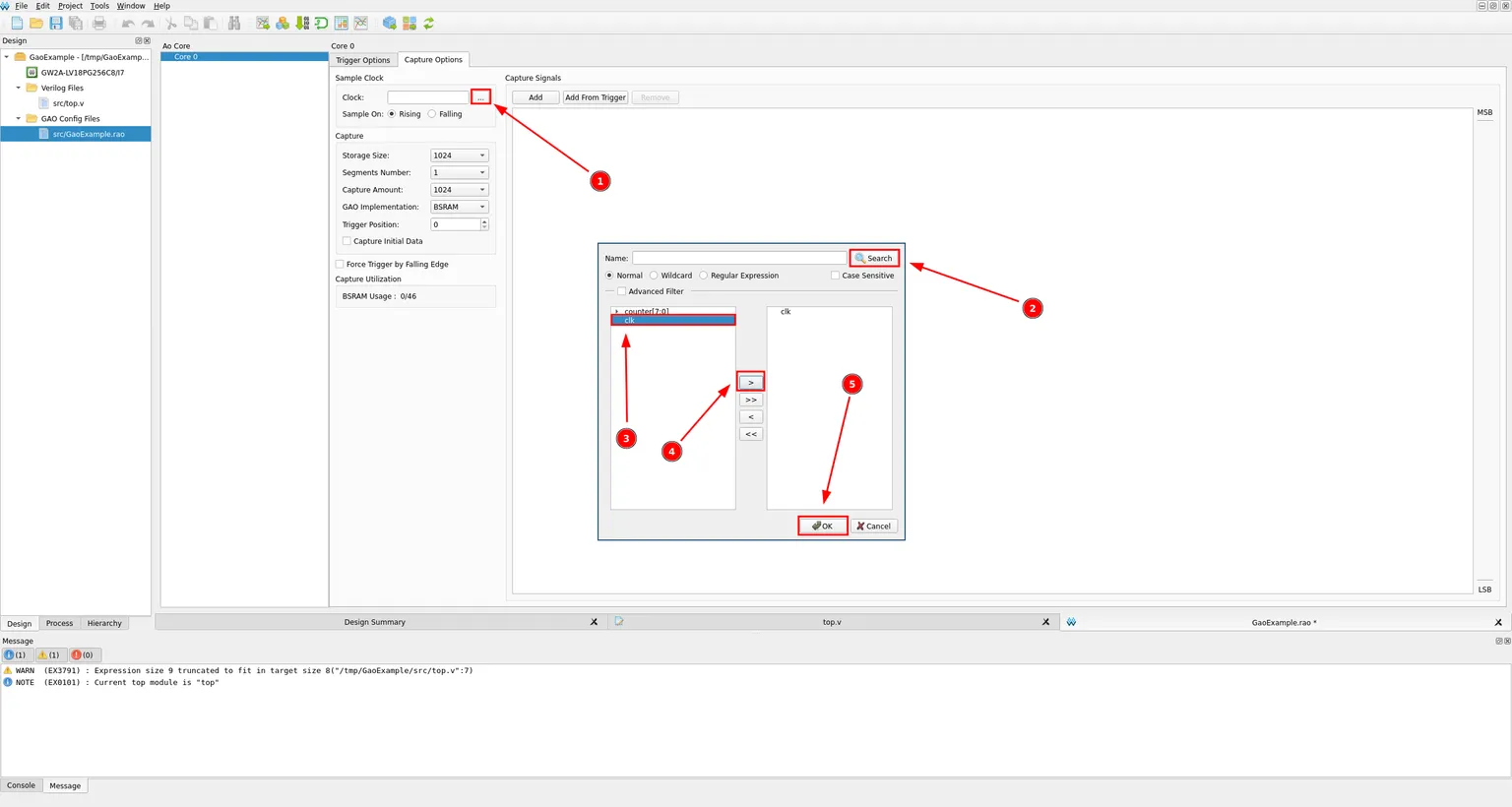
Task: Select the Wildcard search mode
Action: 654,276
